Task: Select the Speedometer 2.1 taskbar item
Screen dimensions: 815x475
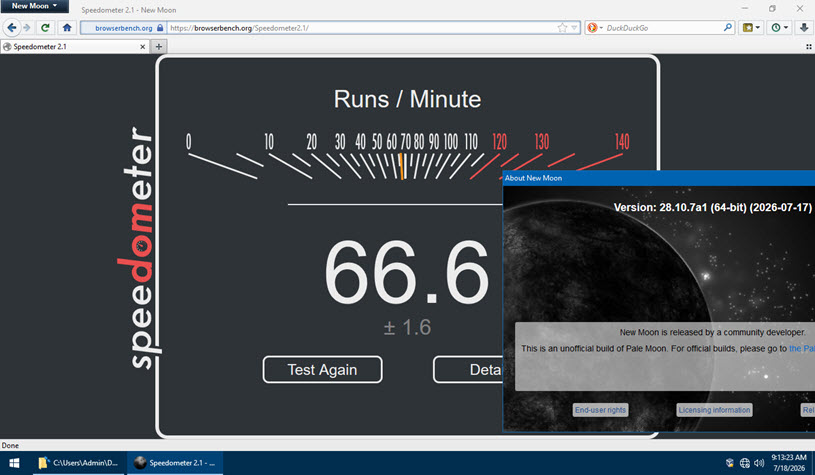Action: click(x=175, y=463)
